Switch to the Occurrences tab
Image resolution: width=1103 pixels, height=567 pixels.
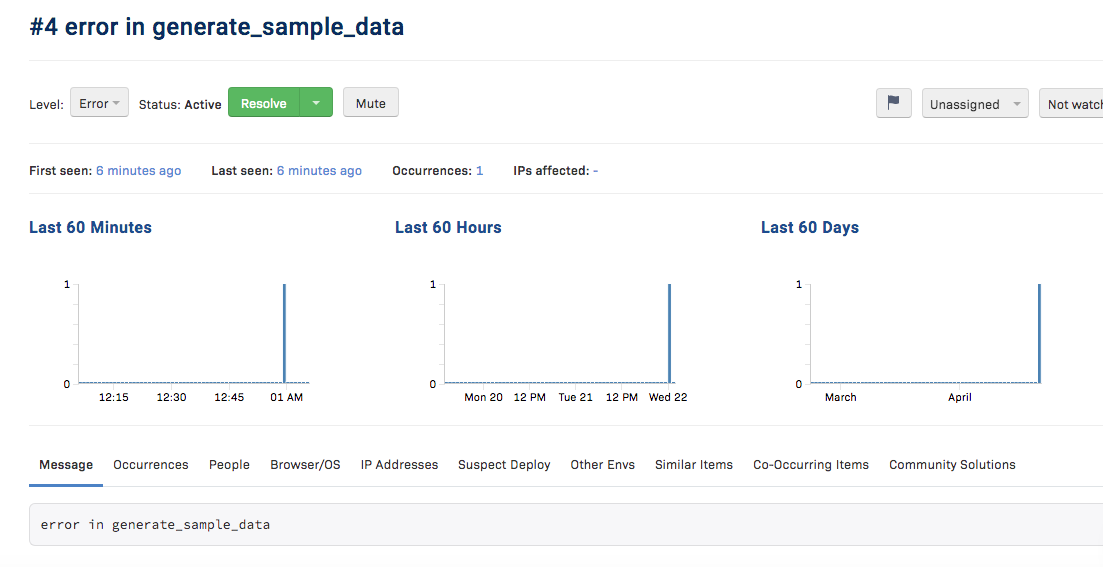tap(150, 465)
